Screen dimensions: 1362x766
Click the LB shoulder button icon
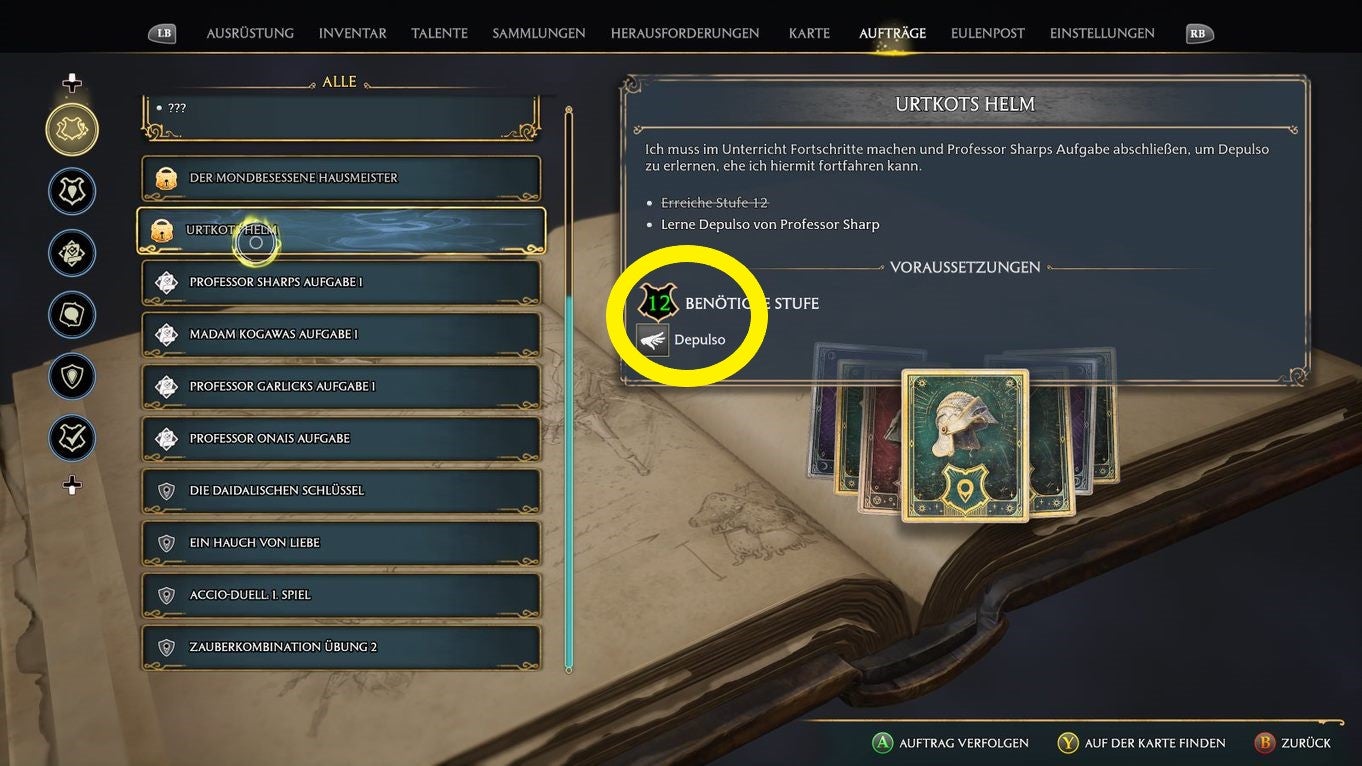(x=163, y=33)
